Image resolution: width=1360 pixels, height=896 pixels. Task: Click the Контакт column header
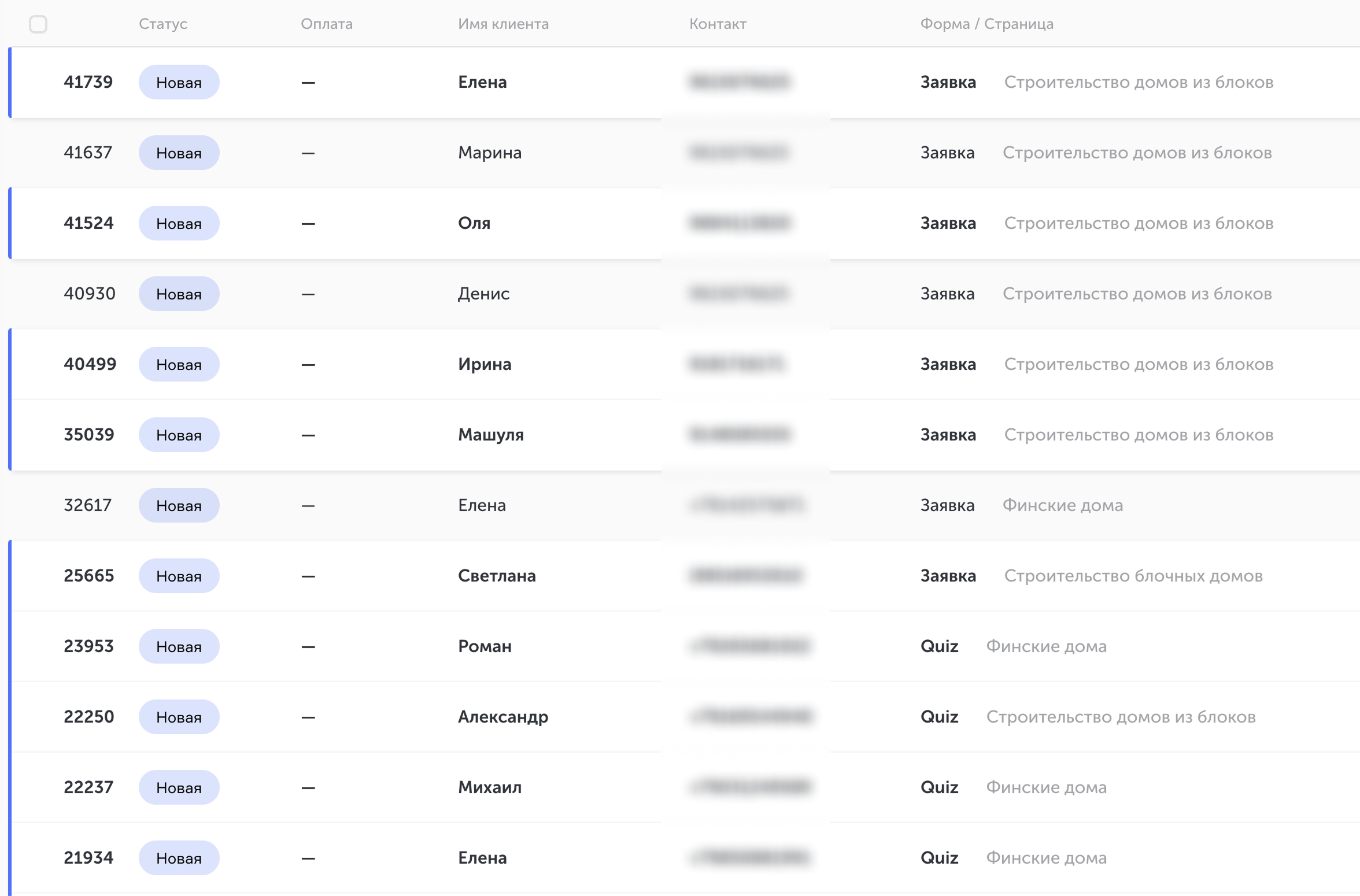(x=718, y=24)
